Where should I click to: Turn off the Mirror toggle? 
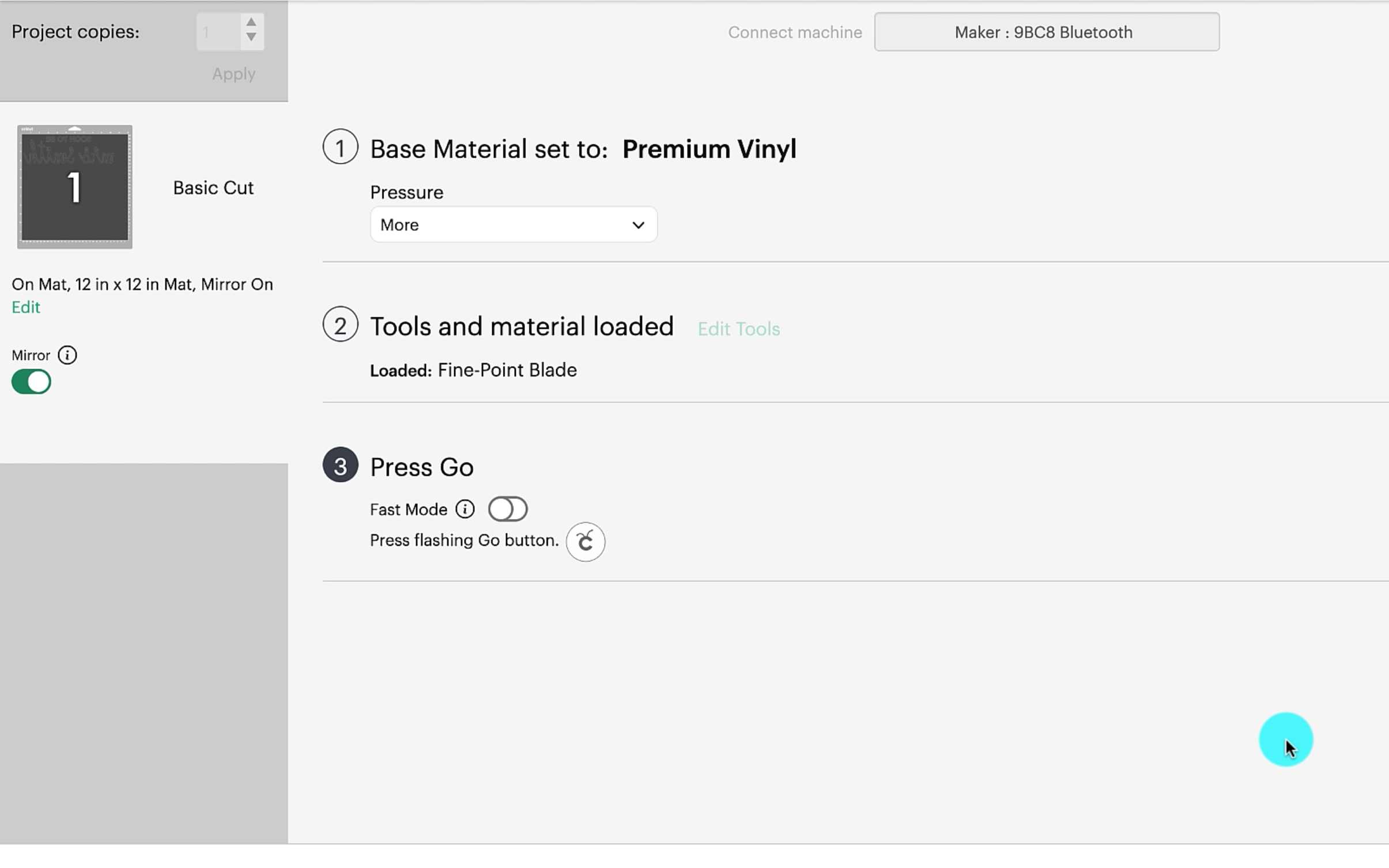point(32,382)
